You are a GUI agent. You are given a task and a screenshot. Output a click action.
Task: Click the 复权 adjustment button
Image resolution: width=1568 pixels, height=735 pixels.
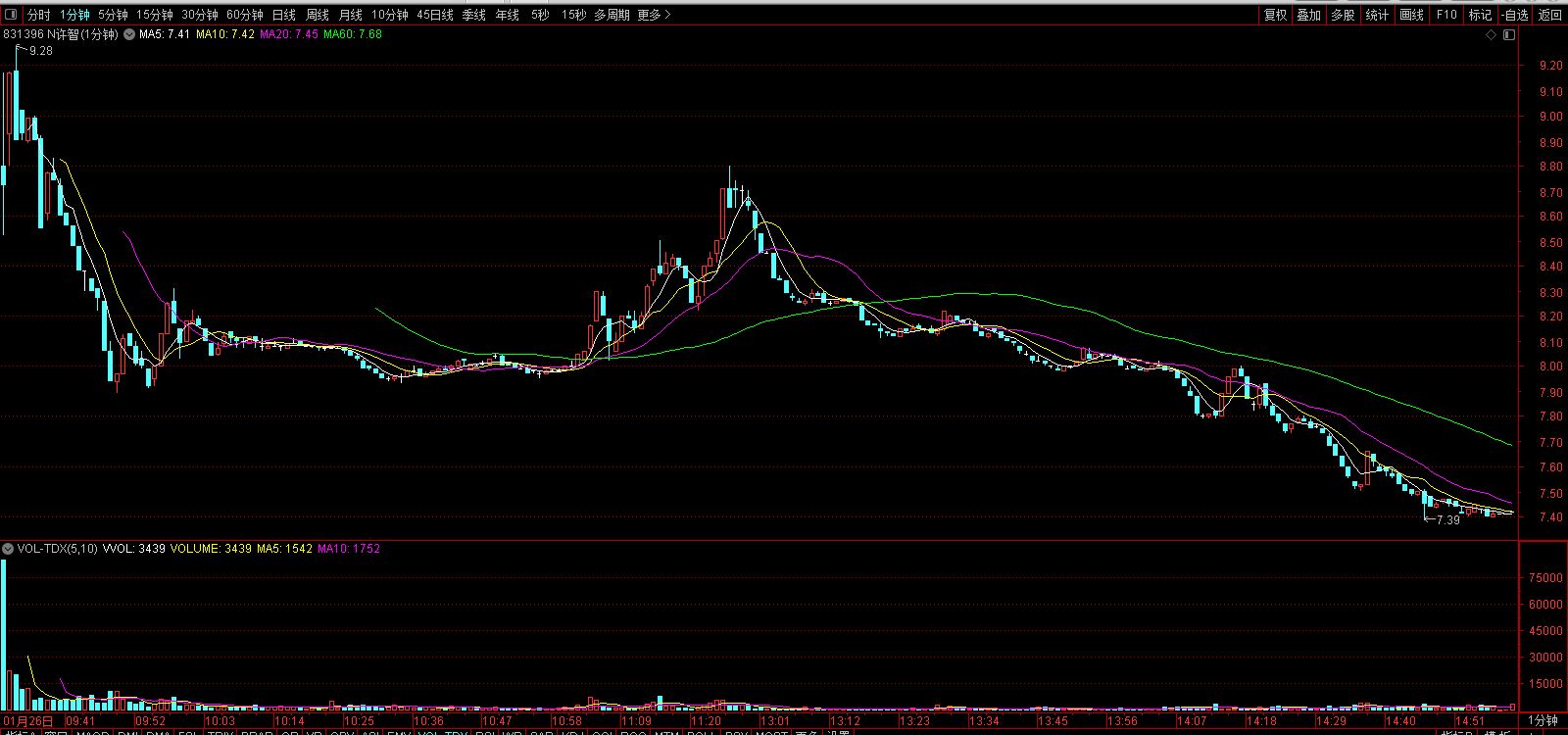(1275, 15)
